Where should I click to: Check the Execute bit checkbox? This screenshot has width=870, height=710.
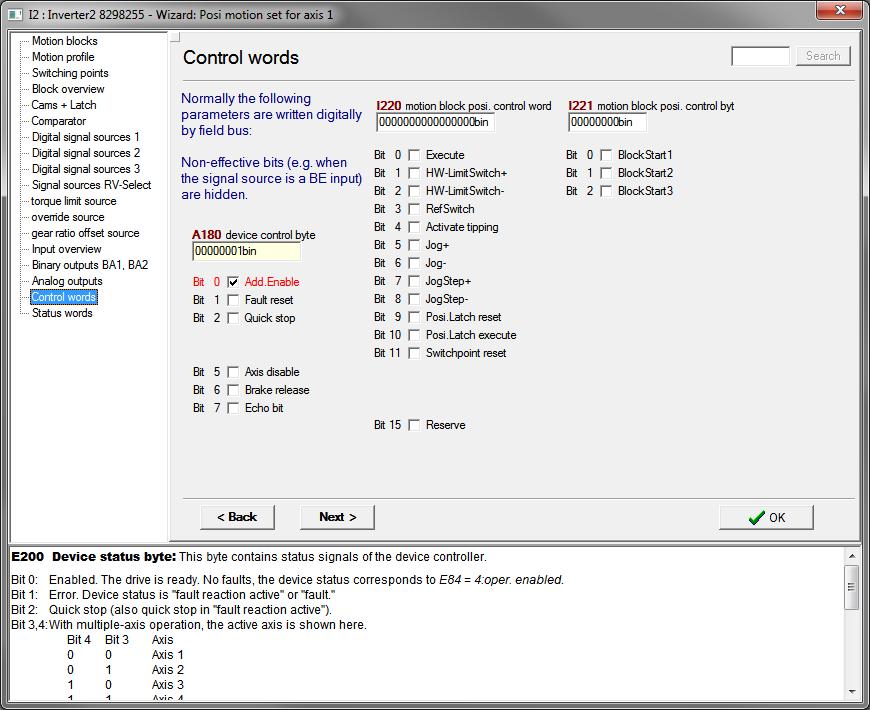tap(414, 155)
